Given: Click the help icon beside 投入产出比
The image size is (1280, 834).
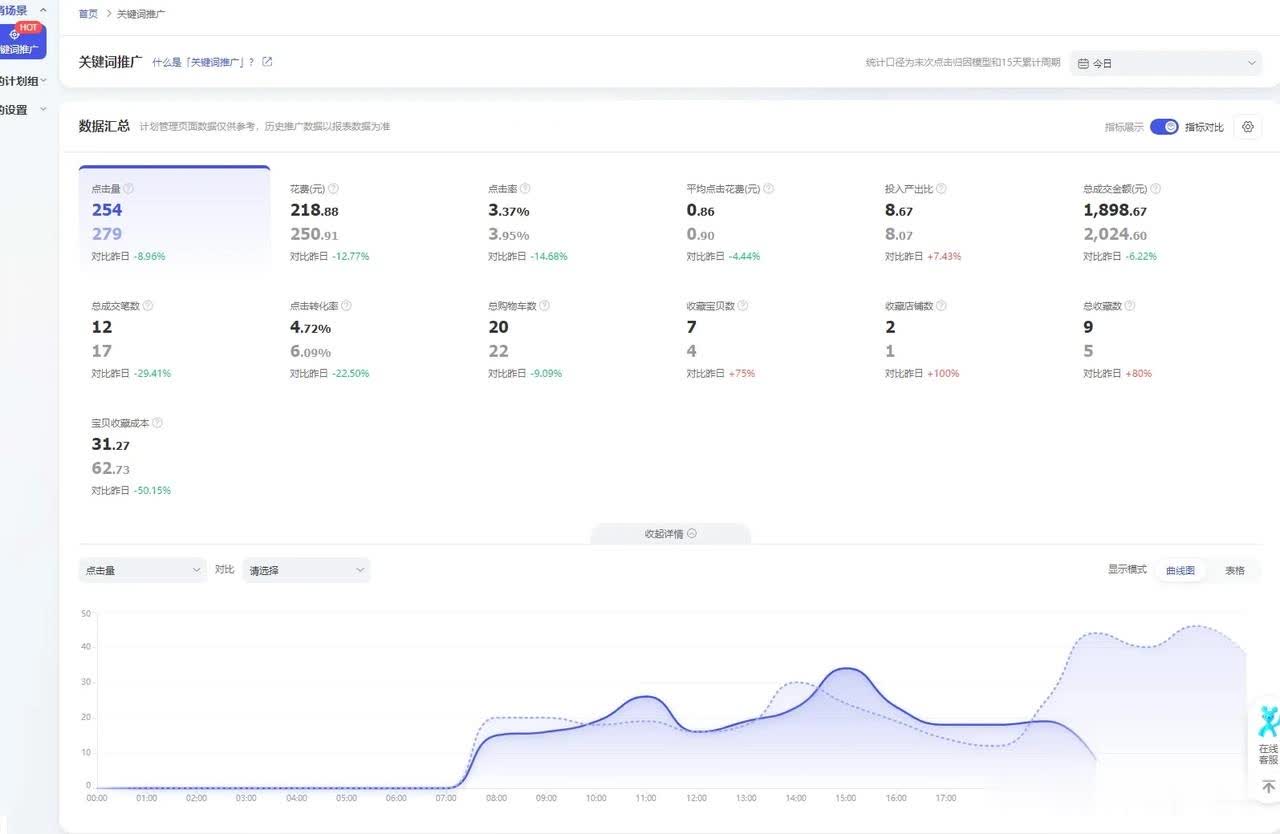Looking at the screenshot, I should pos(941,188).
